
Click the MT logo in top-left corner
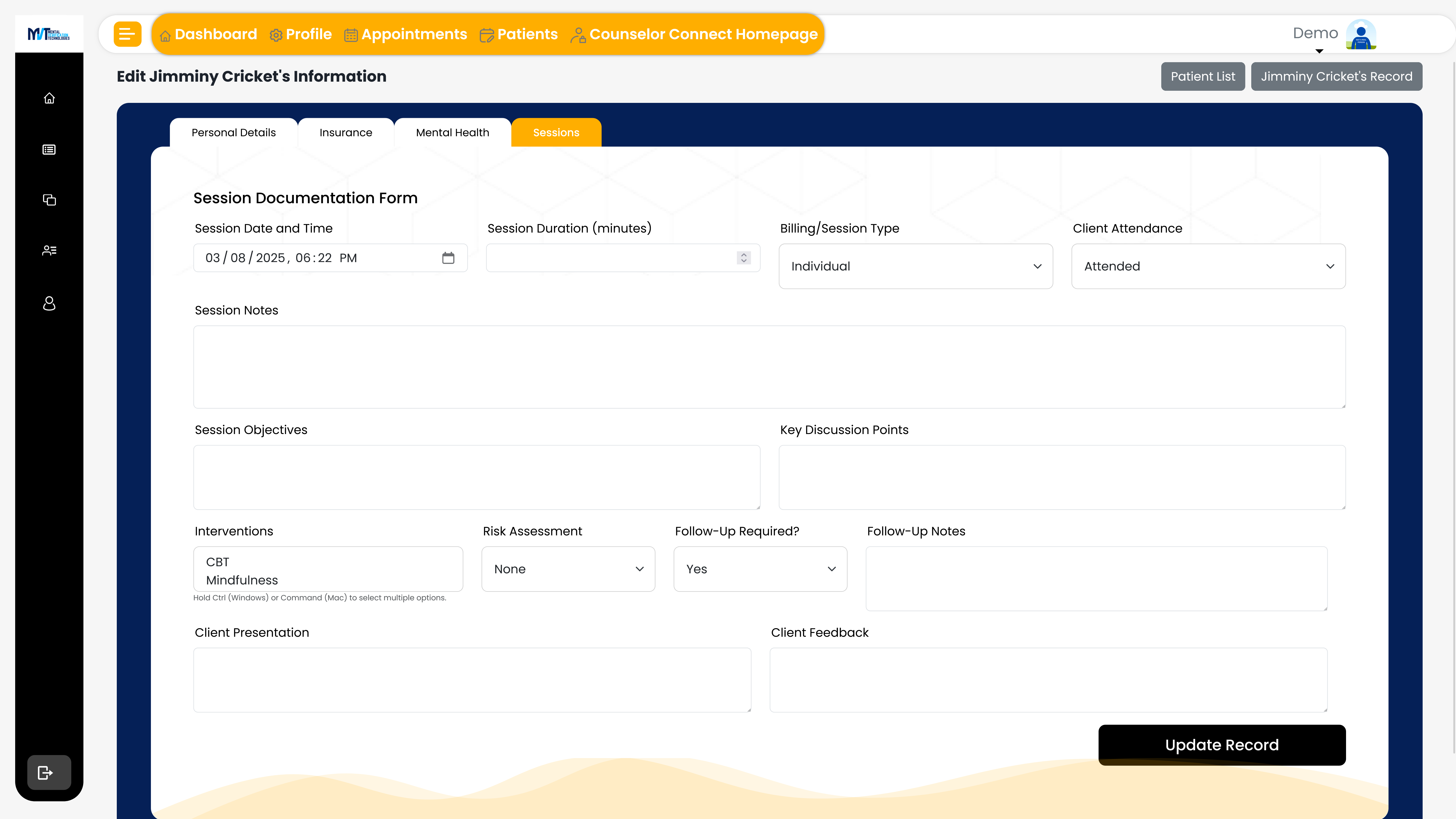pos(49,34)
